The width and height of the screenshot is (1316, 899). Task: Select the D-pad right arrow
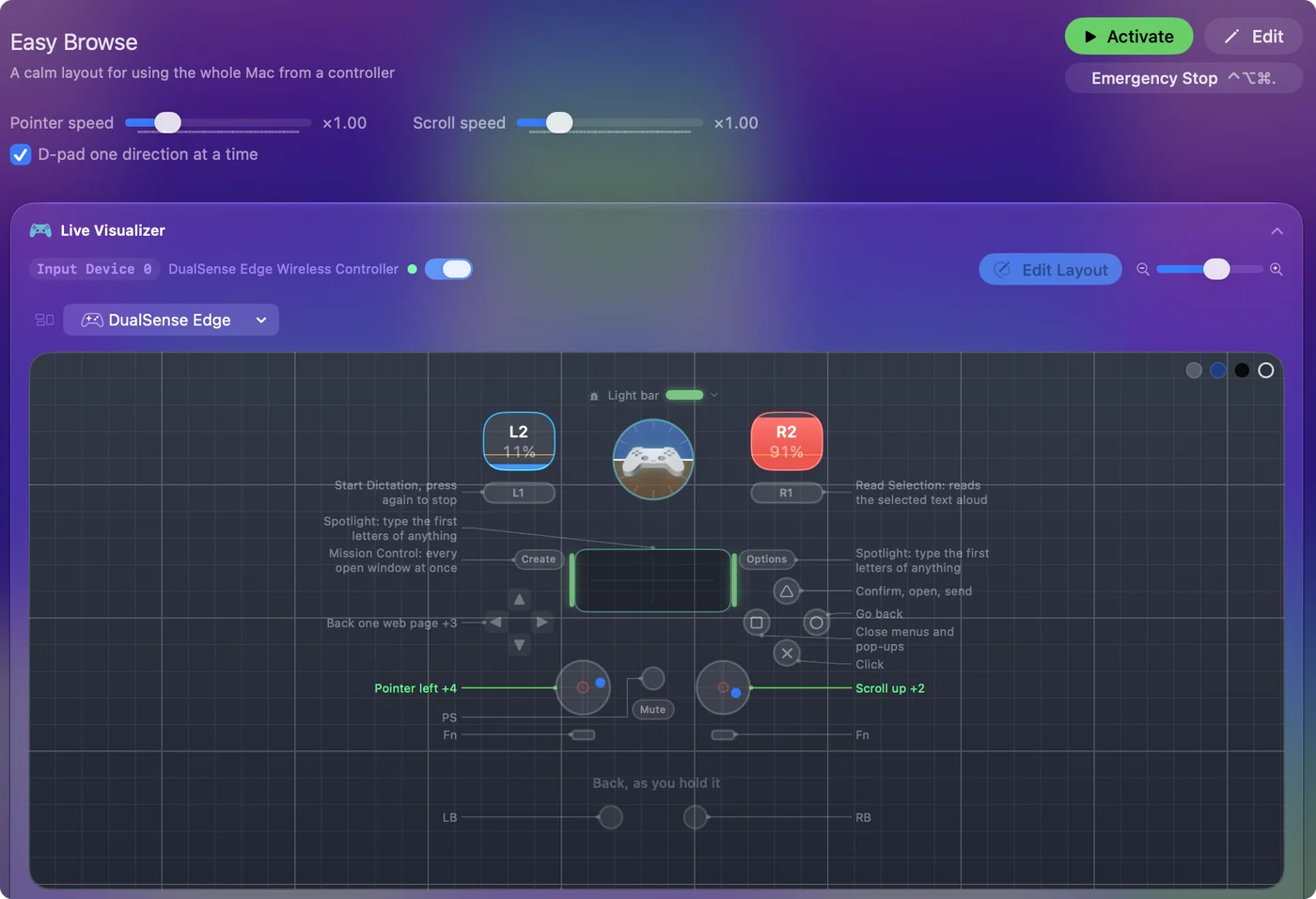click(x=542, y=622)
